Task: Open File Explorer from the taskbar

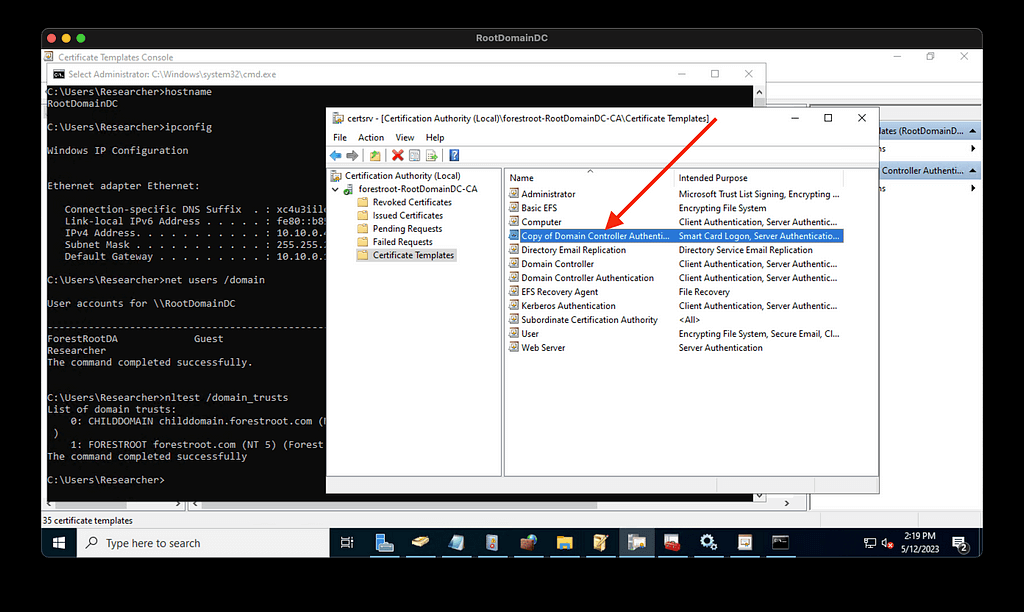Action: [564, 543]
